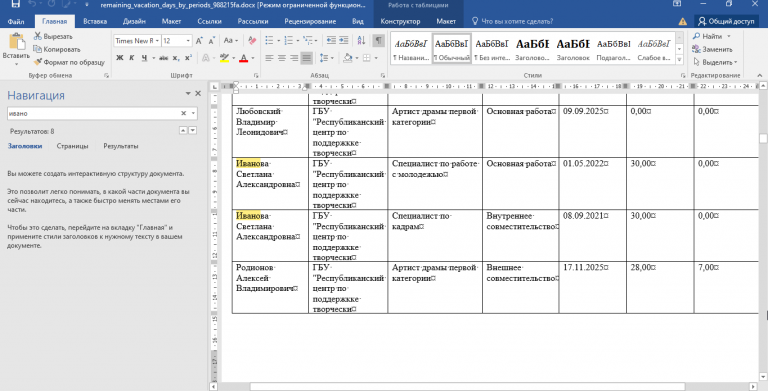Click the Decrease indent icon
768x391 pixels.
tap(331, 41)
